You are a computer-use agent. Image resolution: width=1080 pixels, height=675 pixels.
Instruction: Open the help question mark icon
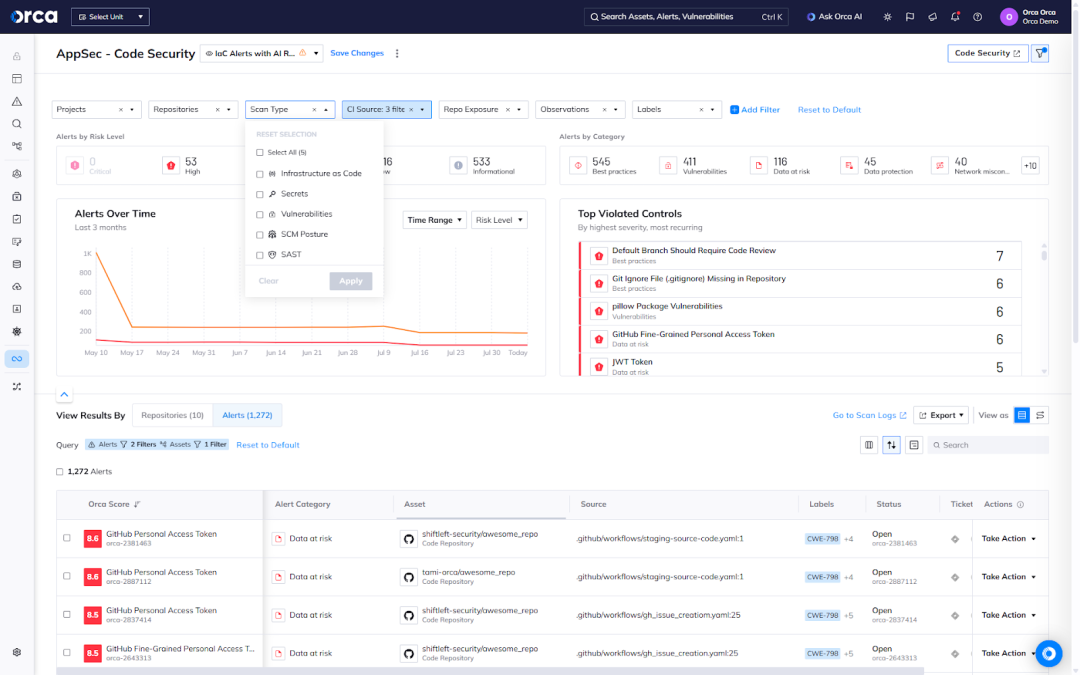click(977, 17)
